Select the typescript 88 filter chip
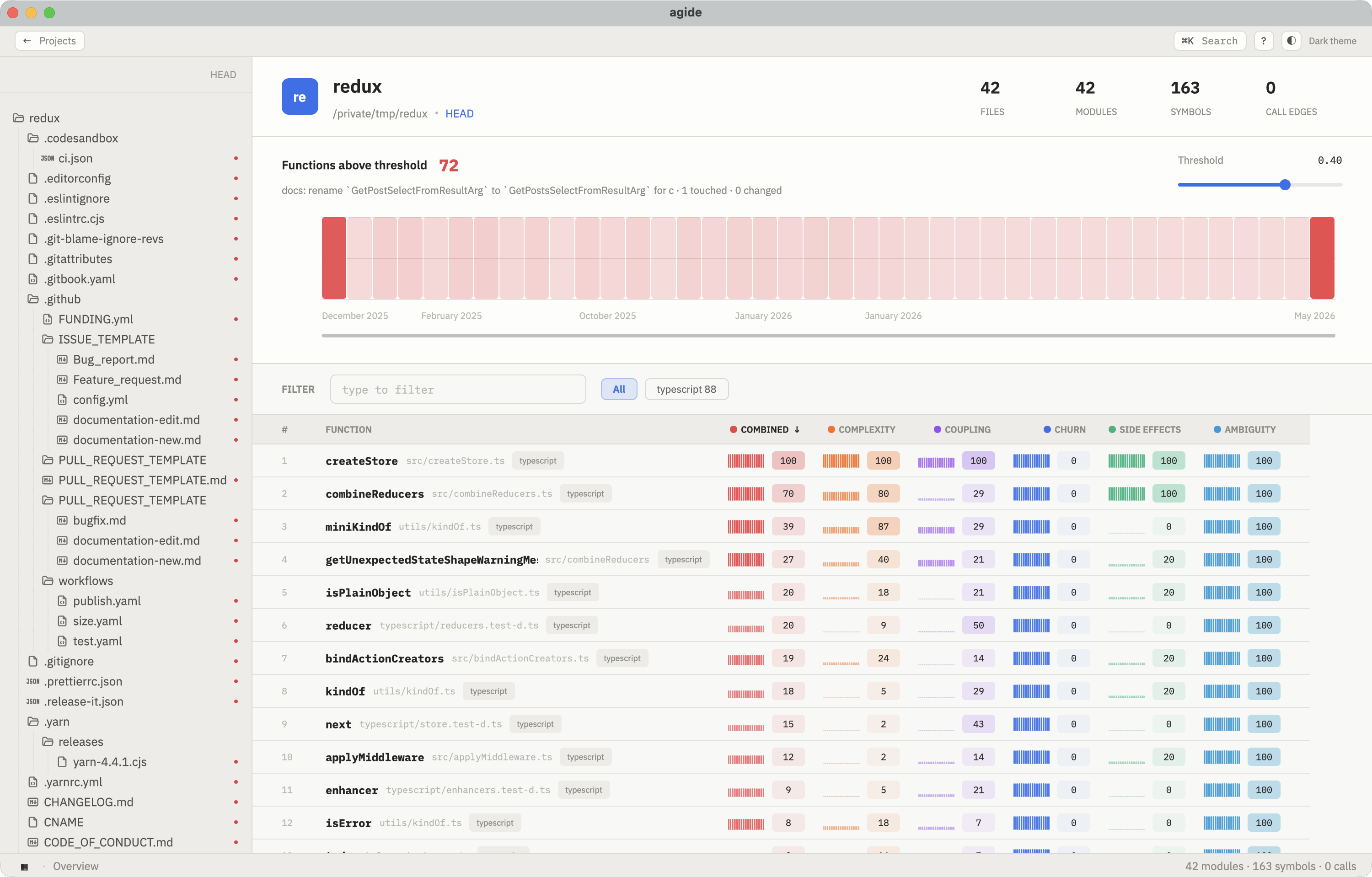This screenshot has height=877, width=1372. [x=686, y=389]
